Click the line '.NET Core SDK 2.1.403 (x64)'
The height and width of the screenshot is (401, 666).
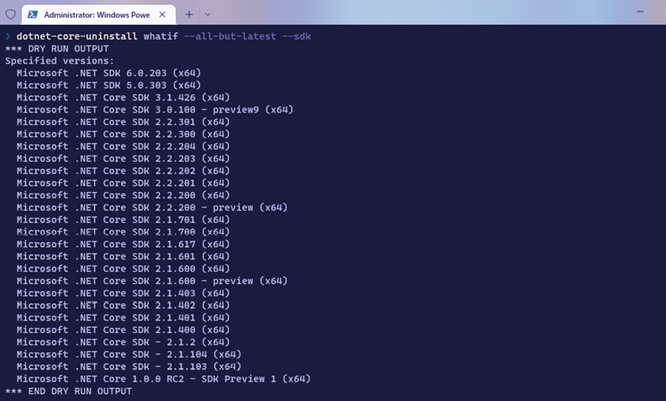(x=123, y=293)
